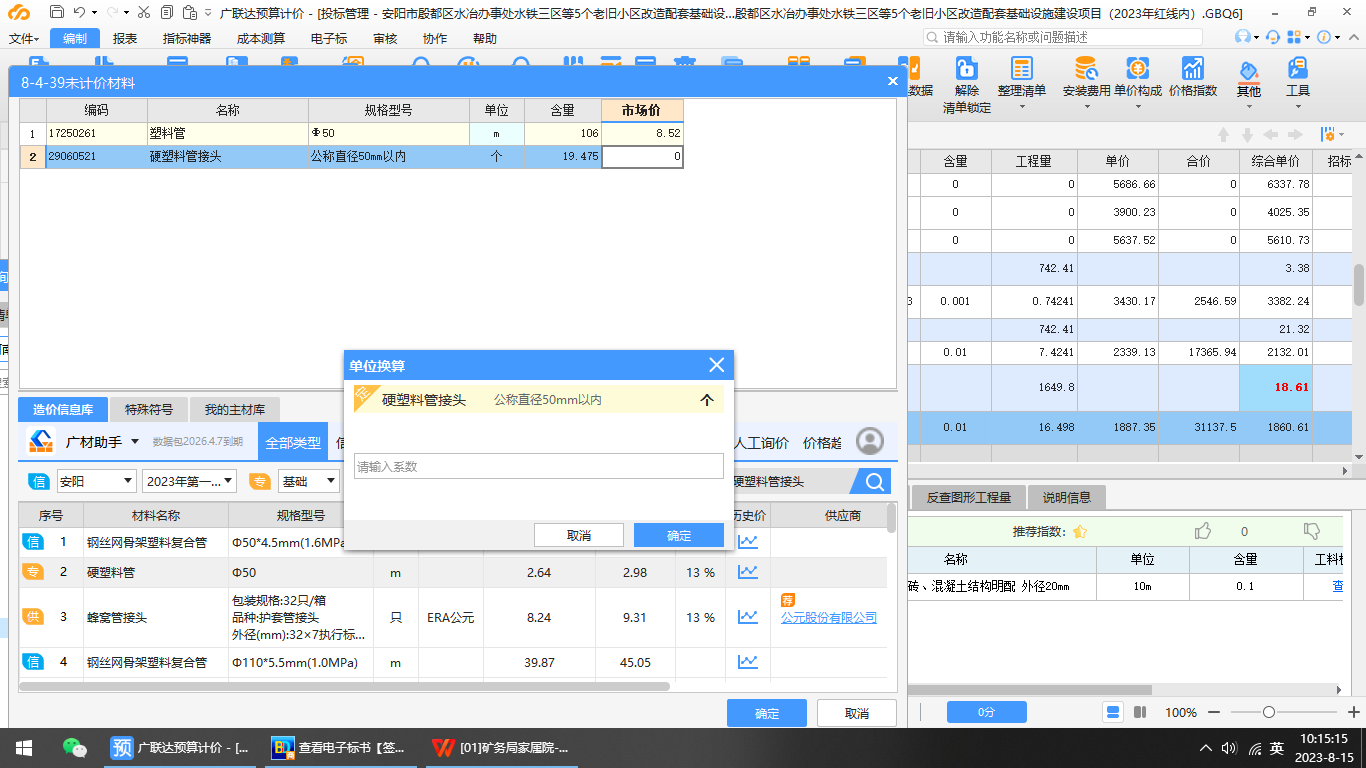Click the info circle icon

click(1324, 37)
